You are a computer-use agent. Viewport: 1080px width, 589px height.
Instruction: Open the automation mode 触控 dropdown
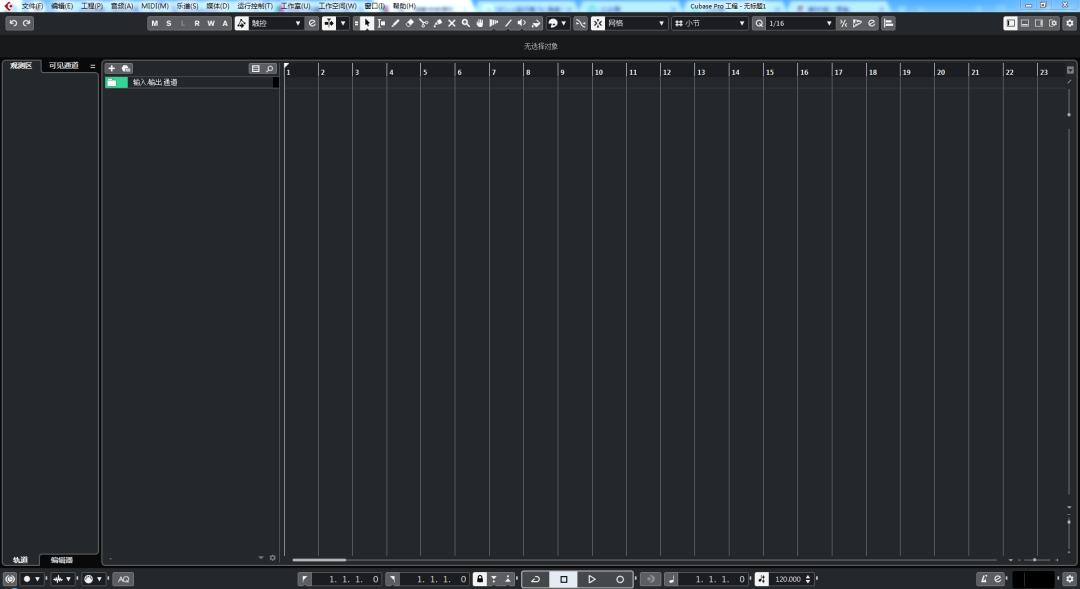click(276, 23)
